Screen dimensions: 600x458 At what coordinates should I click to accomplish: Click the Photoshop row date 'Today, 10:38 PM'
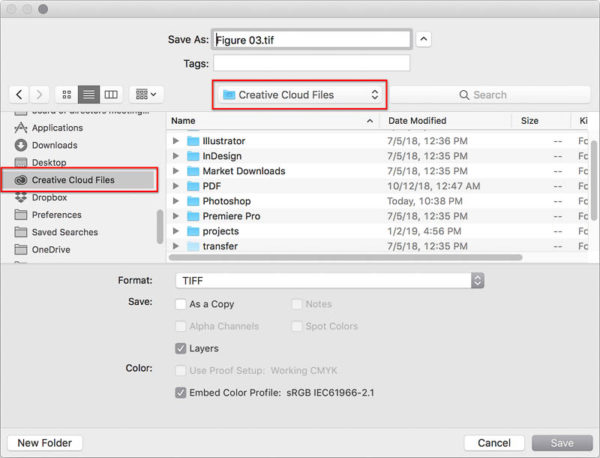(x=425, y=201)
